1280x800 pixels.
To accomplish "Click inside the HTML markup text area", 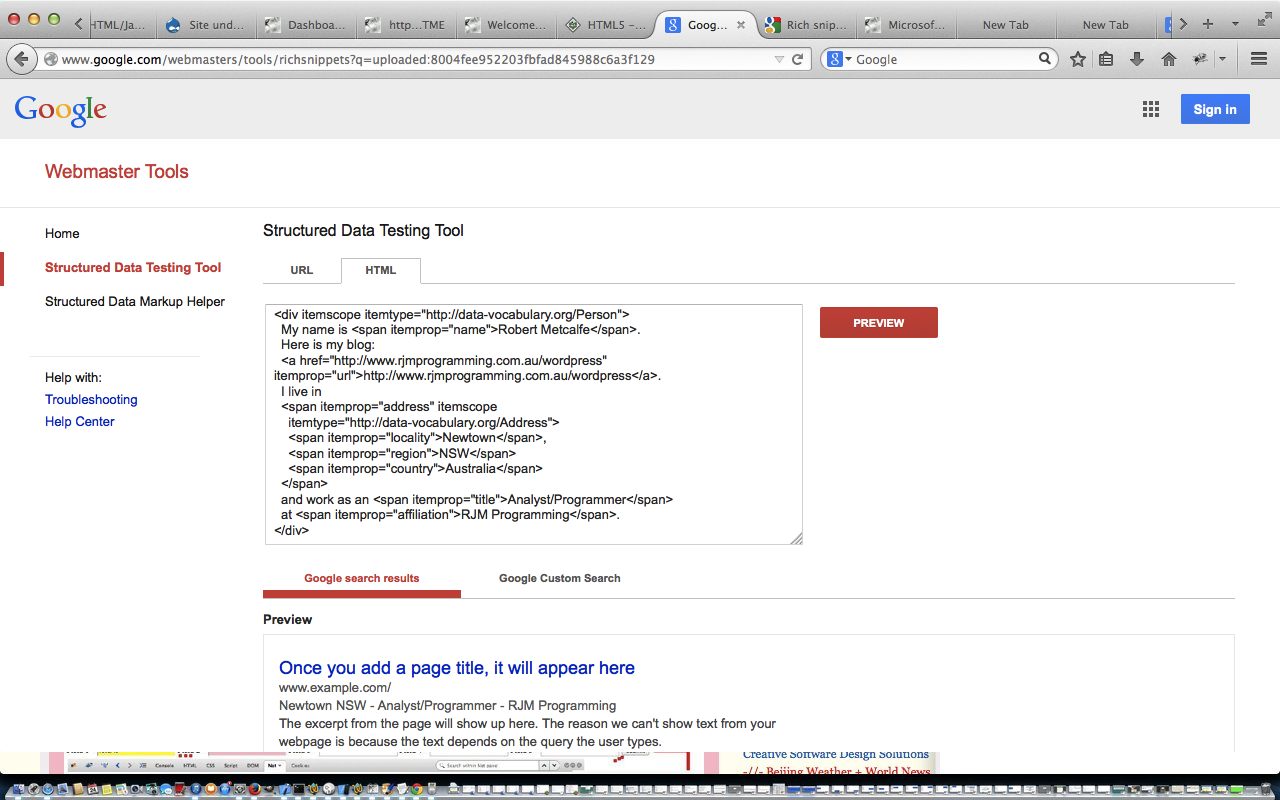I will coord(534,424).
